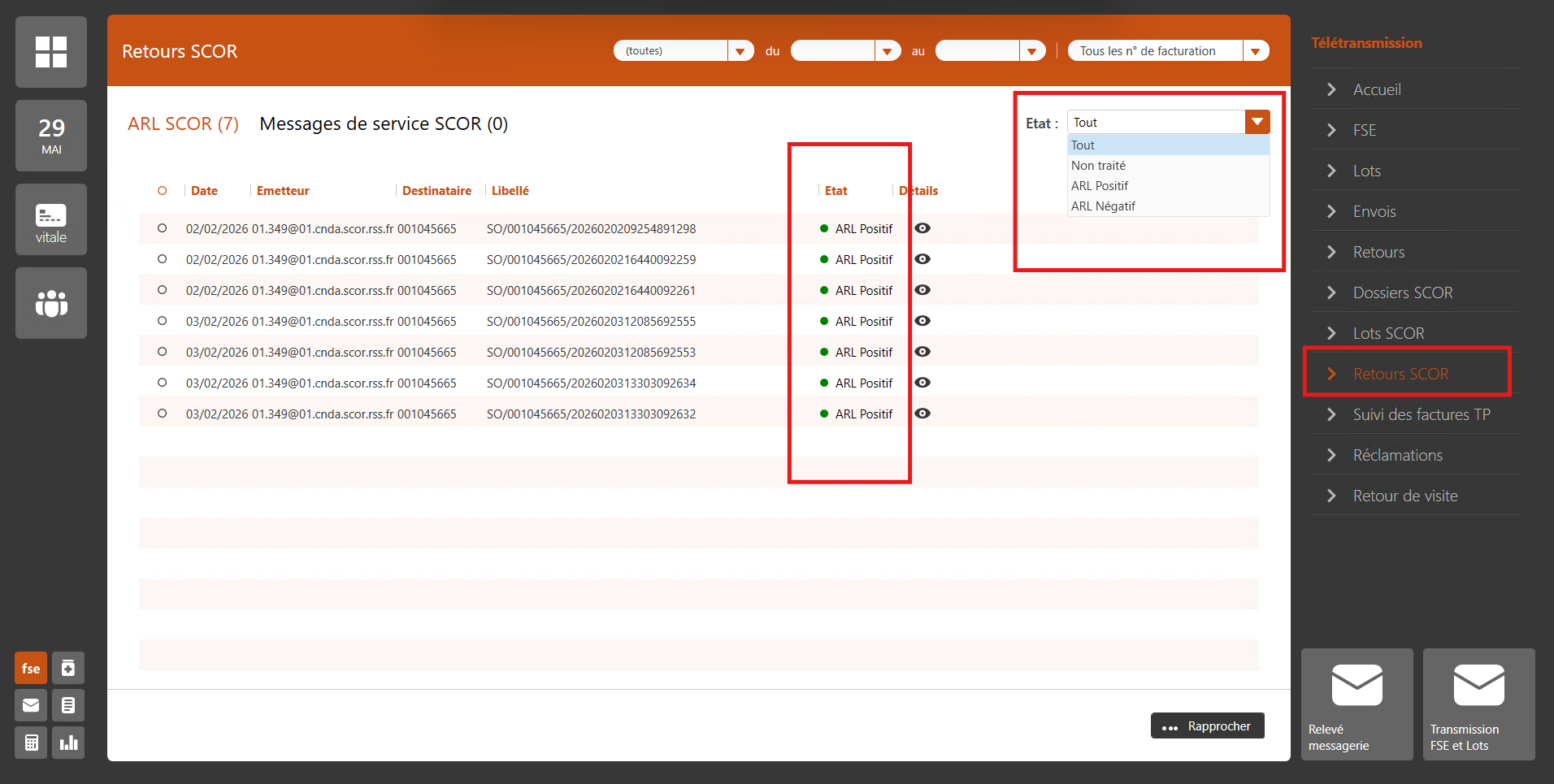Viewport: 1554px width, 784px height.
Task: Switch to ARL SCOR (7) tab
Action: point(183,123)
